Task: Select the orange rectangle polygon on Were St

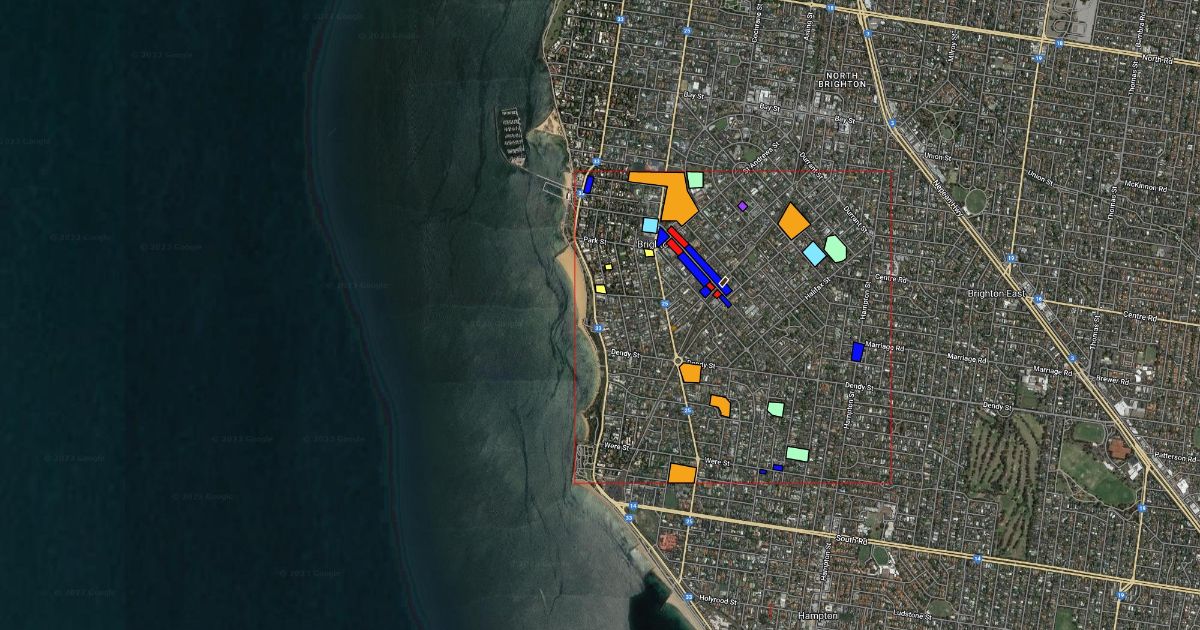Action: (682, 474)
